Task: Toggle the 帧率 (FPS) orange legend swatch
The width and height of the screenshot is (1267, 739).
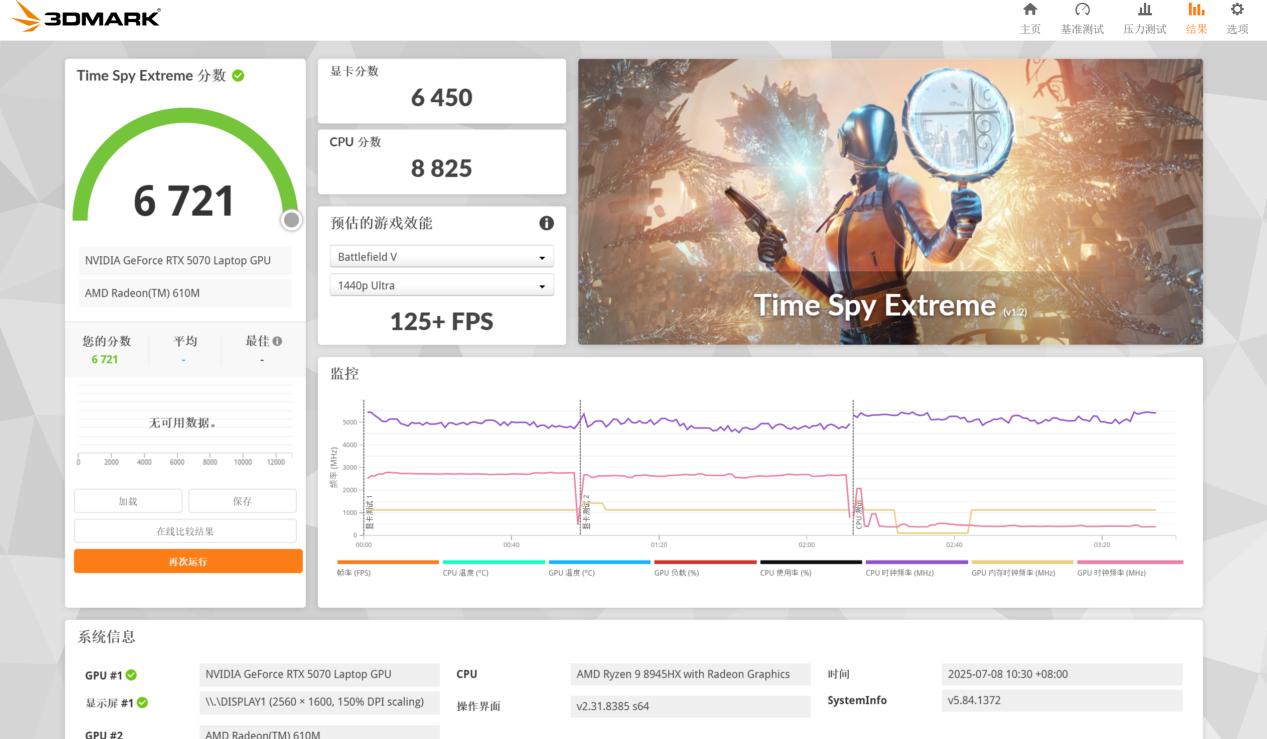Action: pyautogui.click(x=388, y=562)
